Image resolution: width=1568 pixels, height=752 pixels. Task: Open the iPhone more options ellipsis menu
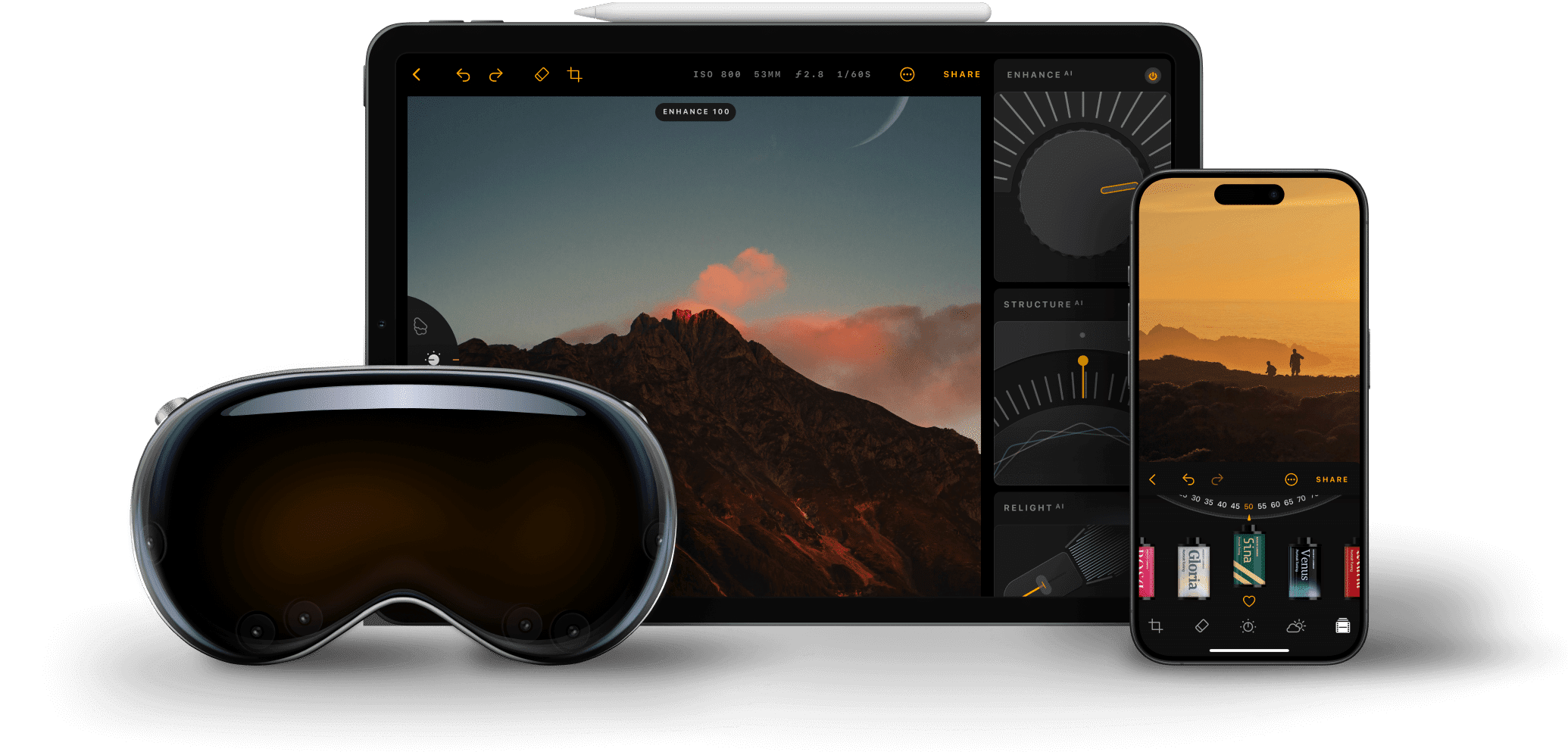coord(1292,479)
